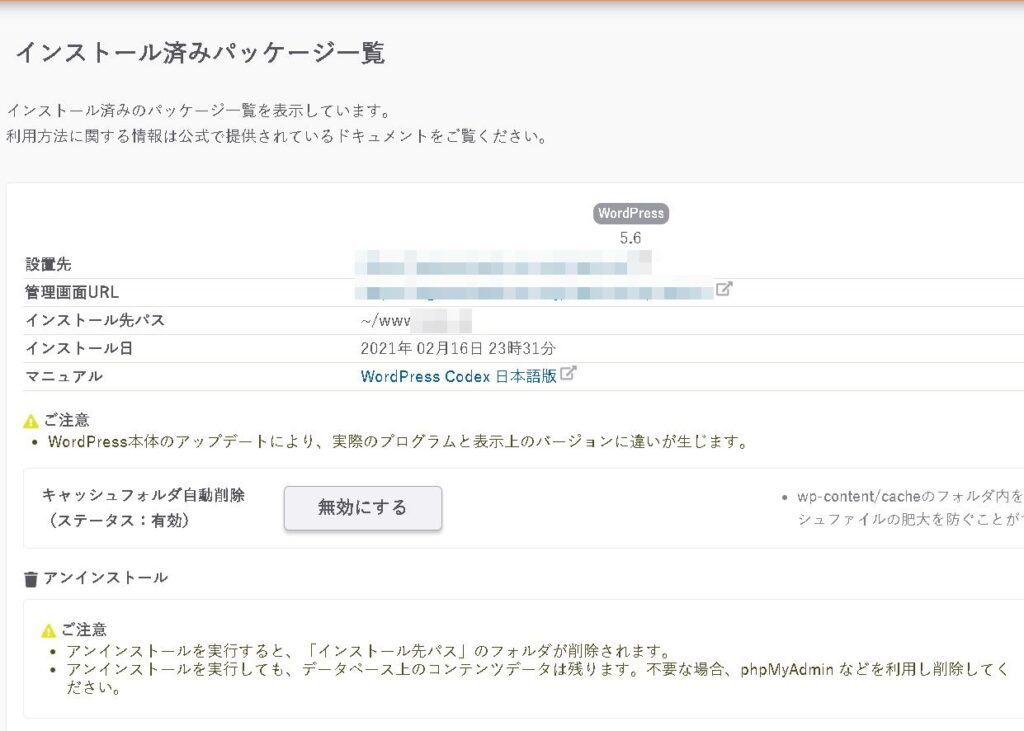Click the trash icon beside アンインストール
This screenshot has width=1024, height=731.
click(x=31, y=579)
